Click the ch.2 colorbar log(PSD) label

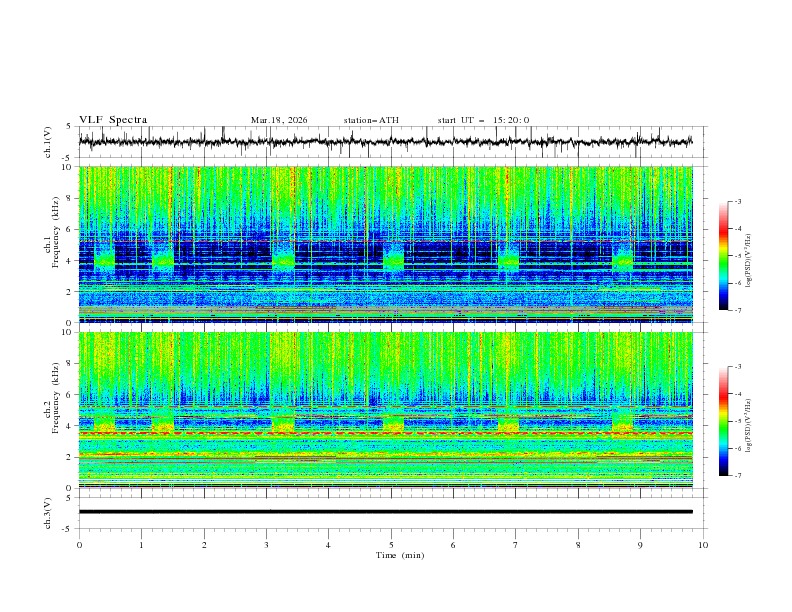point(749,426)
